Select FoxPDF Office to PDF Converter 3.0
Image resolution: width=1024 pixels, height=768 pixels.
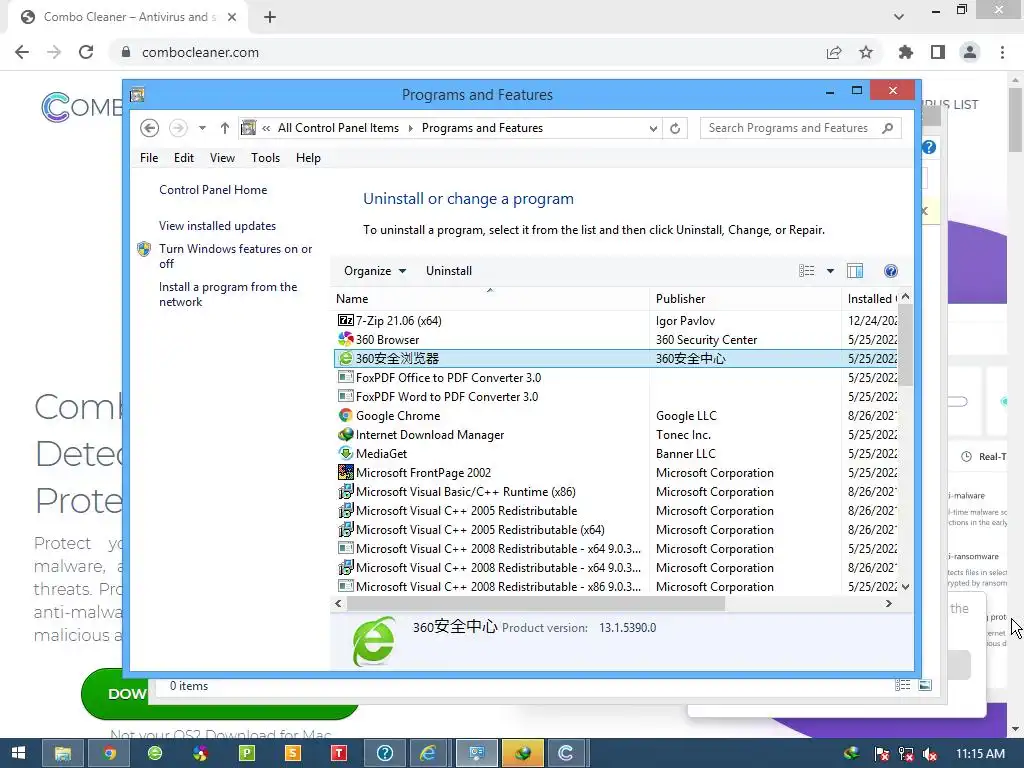tap(448, 377)
